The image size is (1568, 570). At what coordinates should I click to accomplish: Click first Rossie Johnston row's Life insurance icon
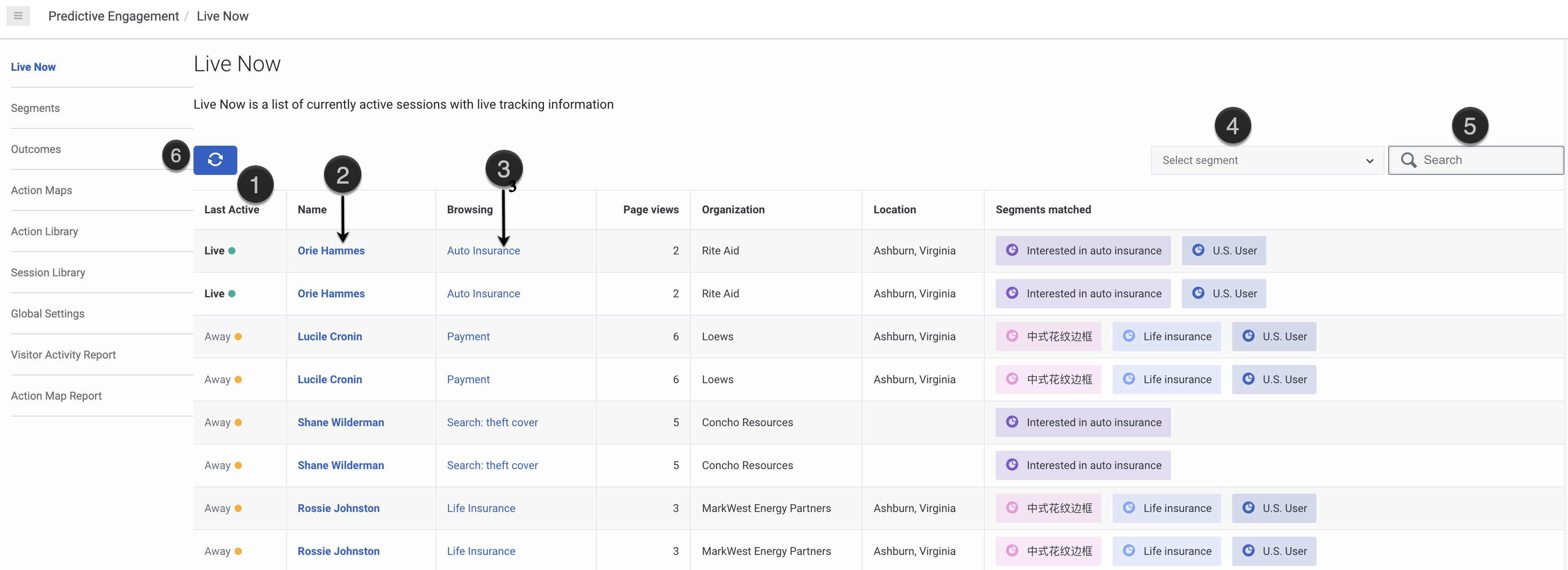[x=1129, y=507]
